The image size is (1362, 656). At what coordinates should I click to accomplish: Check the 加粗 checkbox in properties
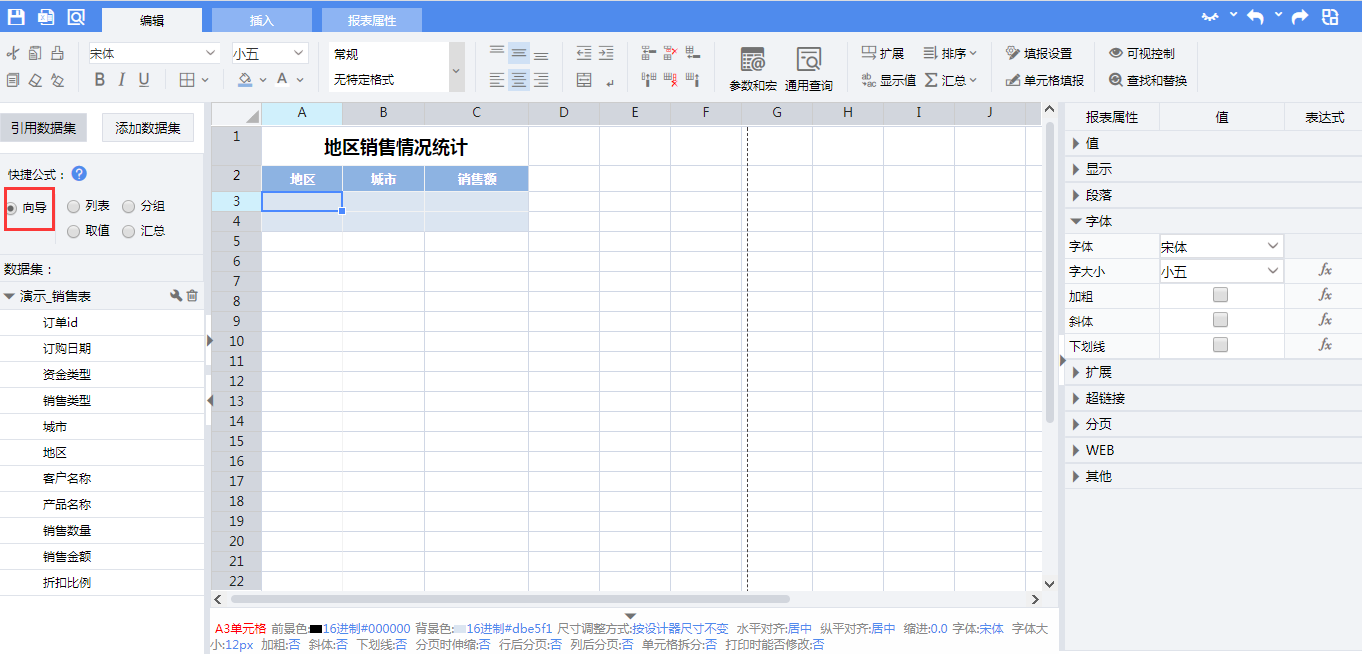click(1220, 295)
